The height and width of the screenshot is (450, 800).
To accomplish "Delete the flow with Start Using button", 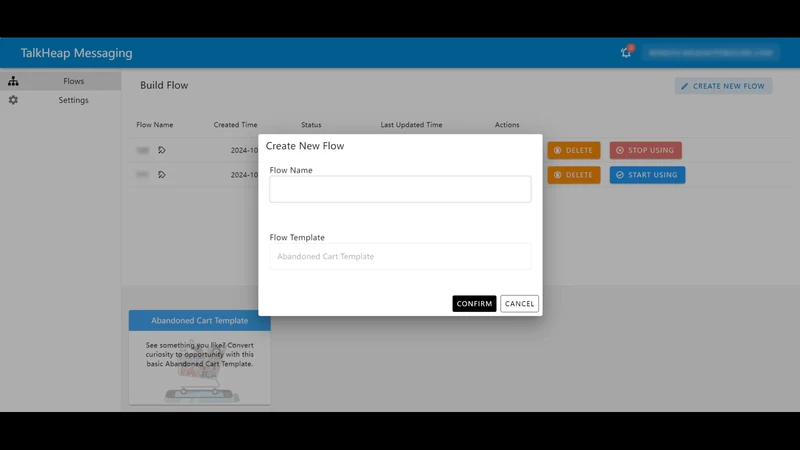I will [573, 175].
